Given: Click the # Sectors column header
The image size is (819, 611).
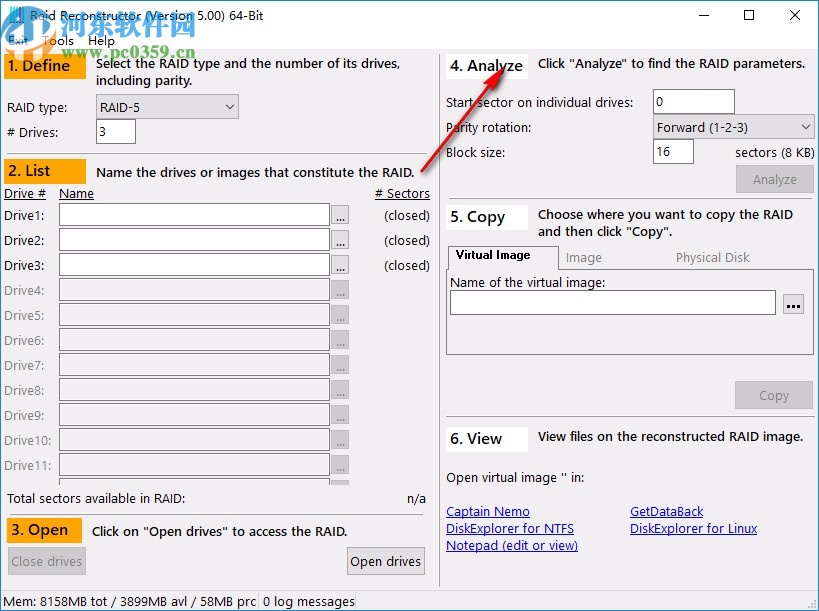Looking at the screenshot, I should point(402,194).
